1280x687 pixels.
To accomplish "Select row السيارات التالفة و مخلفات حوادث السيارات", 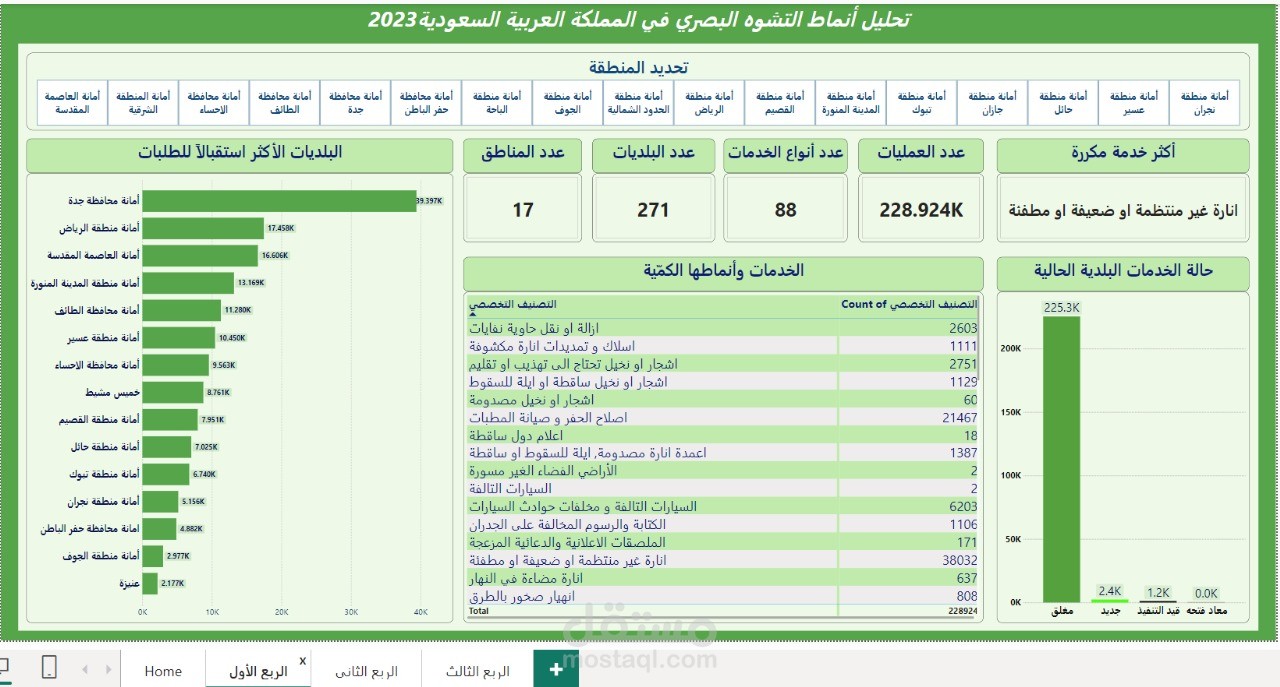I will (x=723, y=506).
